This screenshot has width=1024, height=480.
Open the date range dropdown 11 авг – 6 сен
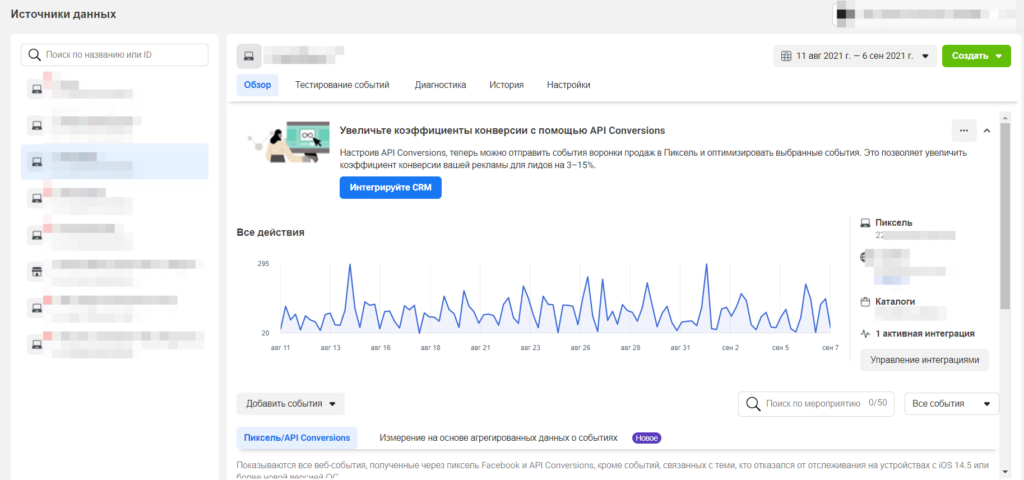click(x=855, y=56)
